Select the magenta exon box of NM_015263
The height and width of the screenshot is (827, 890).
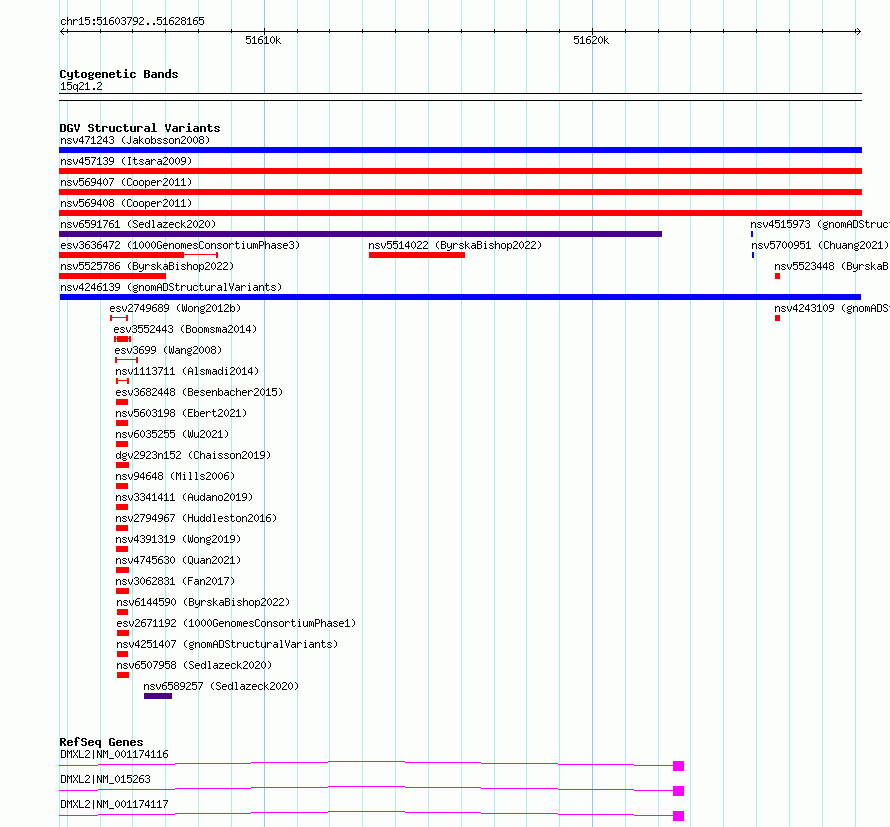[x=678, y=791]
